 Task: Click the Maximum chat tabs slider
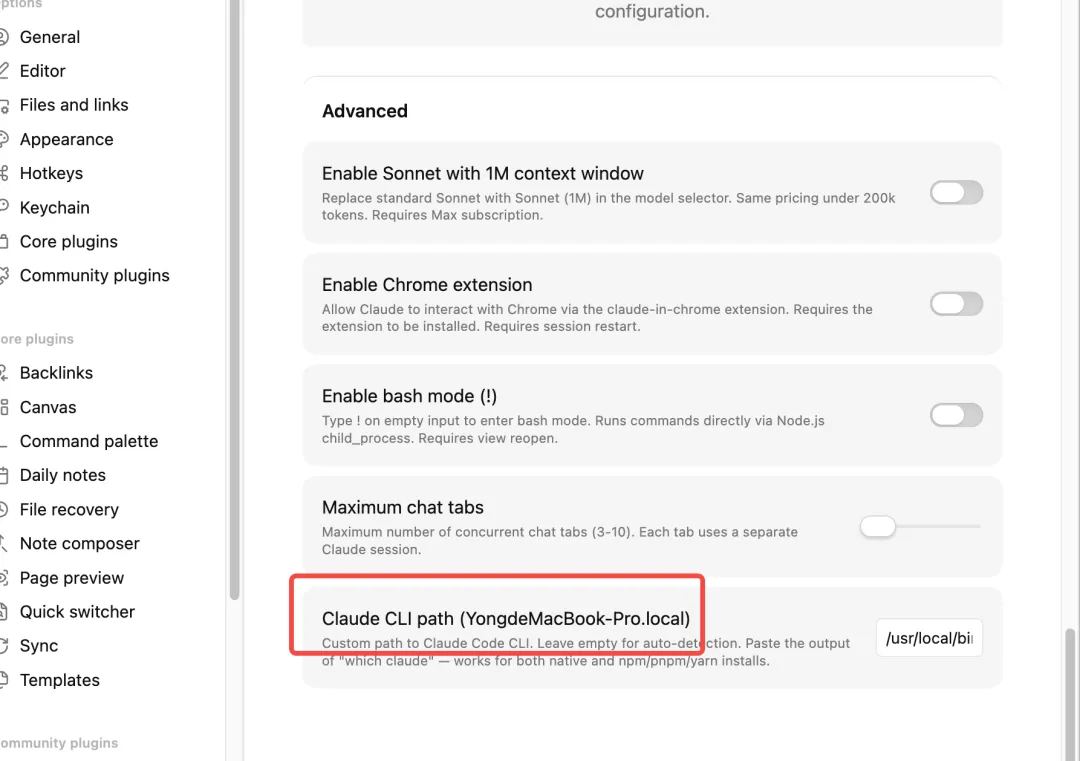point(921,527)
